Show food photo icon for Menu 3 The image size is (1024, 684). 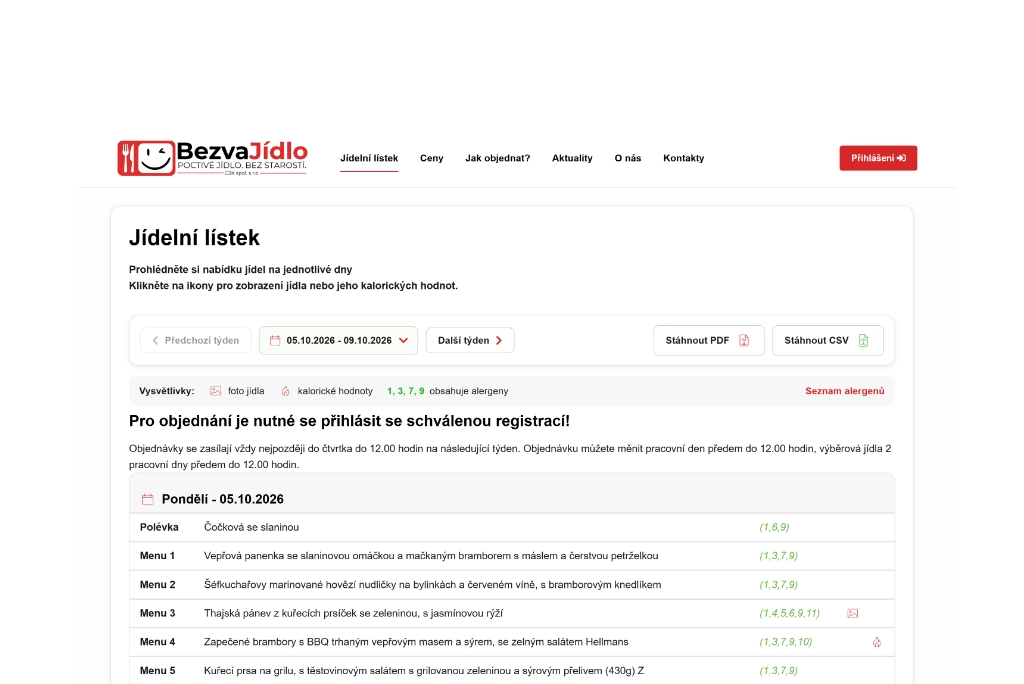[852, 613]
